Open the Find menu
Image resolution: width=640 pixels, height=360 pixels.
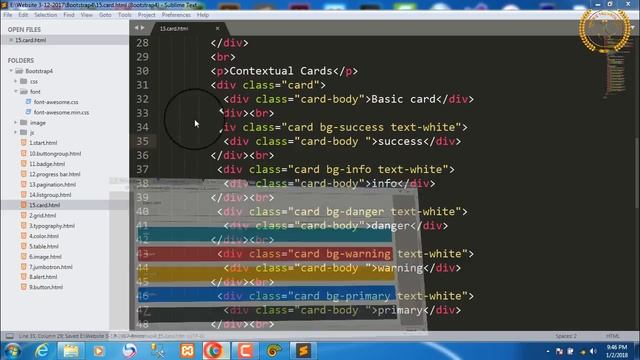coord(69,15)
